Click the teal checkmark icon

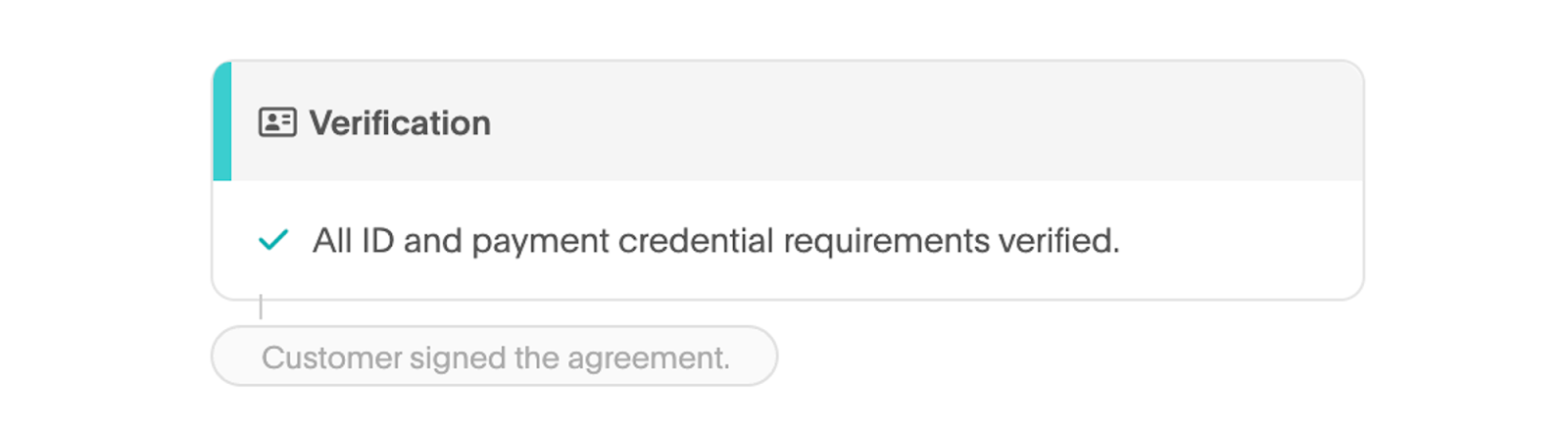click(x=272, y=240)
